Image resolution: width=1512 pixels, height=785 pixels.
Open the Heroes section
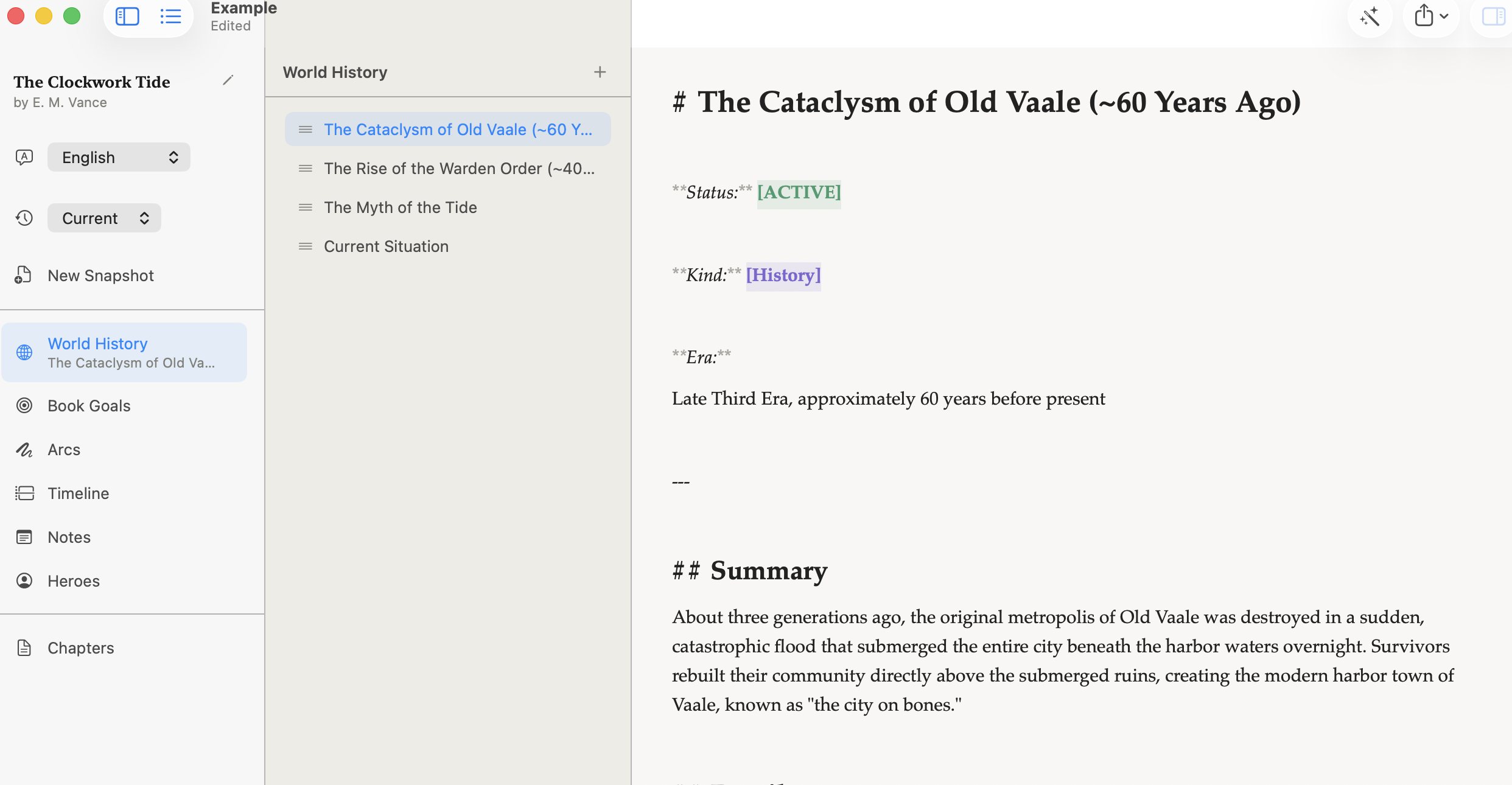click(x=74, y=581)
